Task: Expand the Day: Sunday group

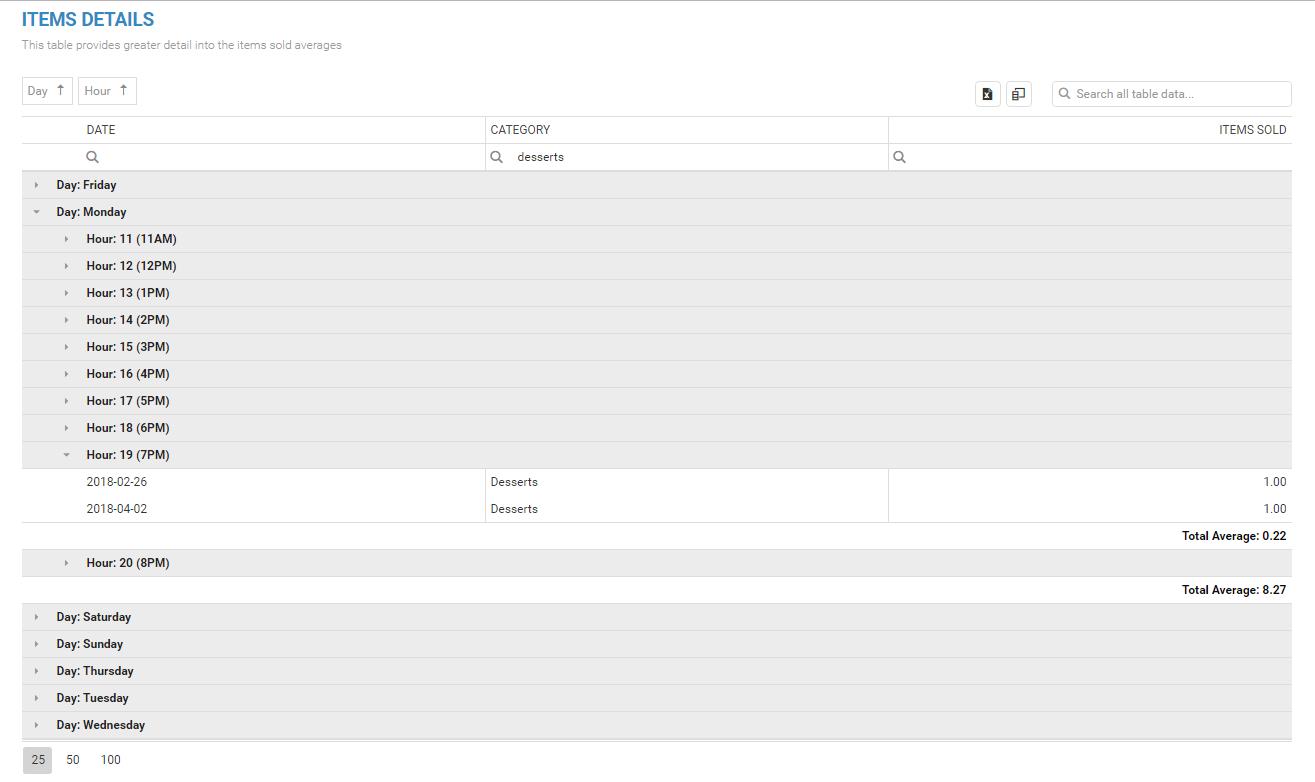Action: (37, 644)
